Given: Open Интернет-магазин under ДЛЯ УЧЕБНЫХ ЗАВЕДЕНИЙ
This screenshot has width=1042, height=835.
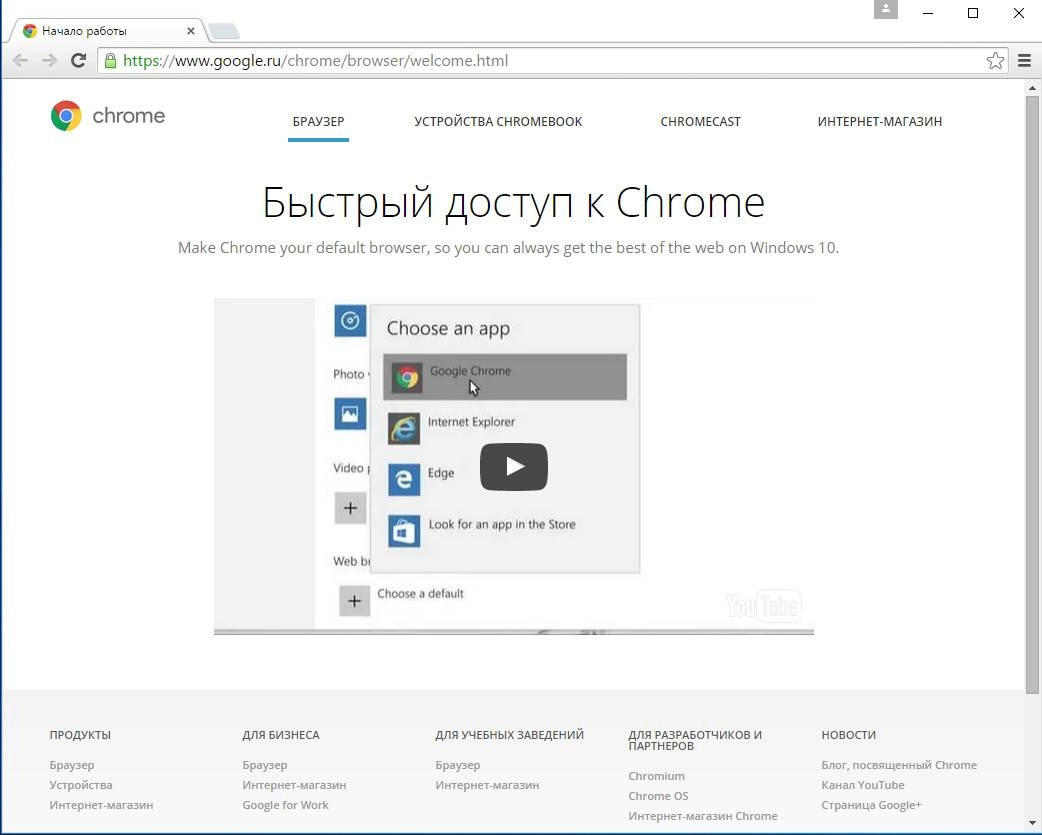Looking at the screenshot, I should click(487, 785).
